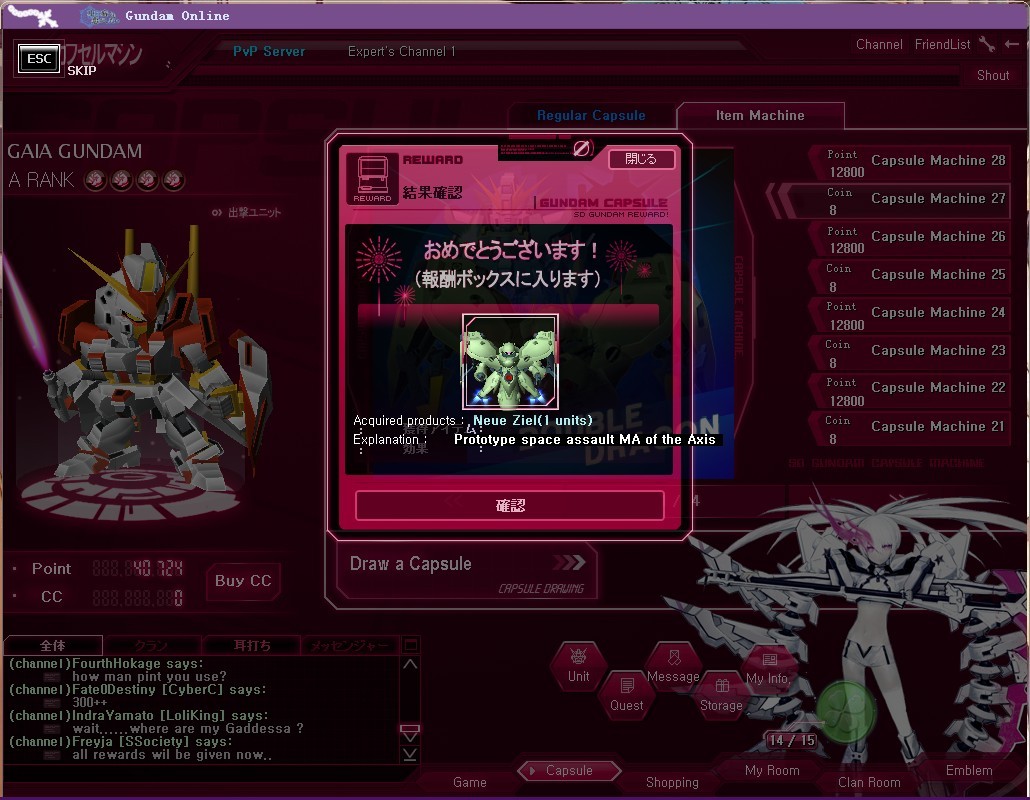Open the Quest hexagon icon
The image size is (1030, 800).
[627, 696]
